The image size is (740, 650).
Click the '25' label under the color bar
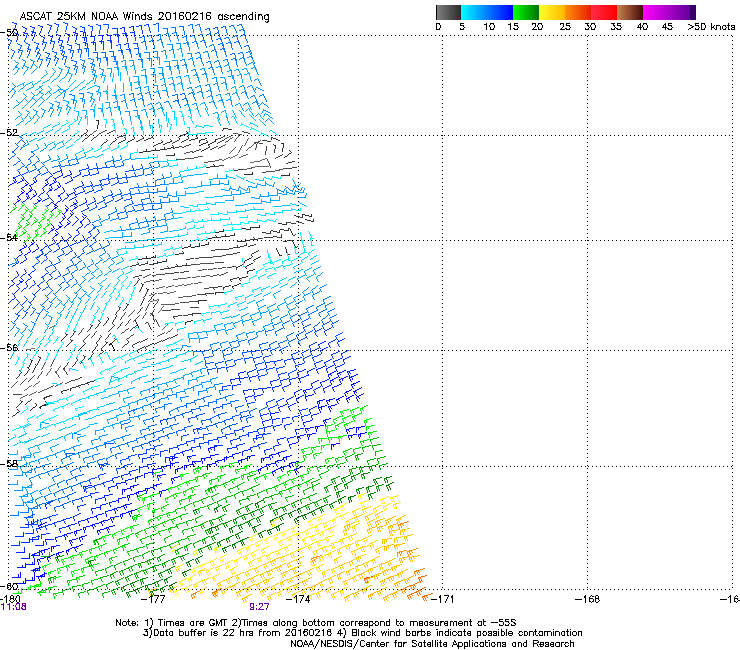565,27
